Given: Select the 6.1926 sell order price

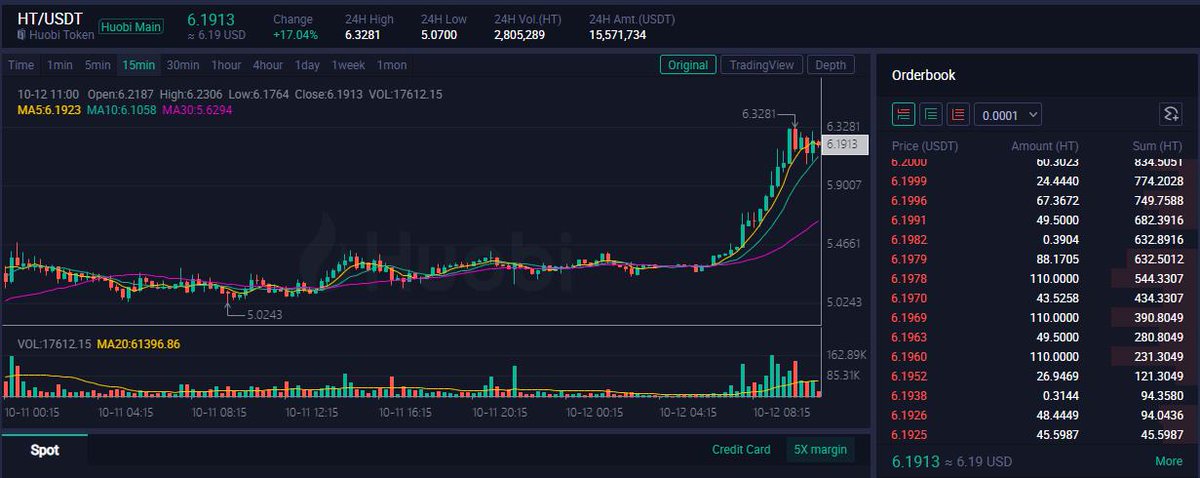Looking at the screenshot, I should click(x=908, y=415).
